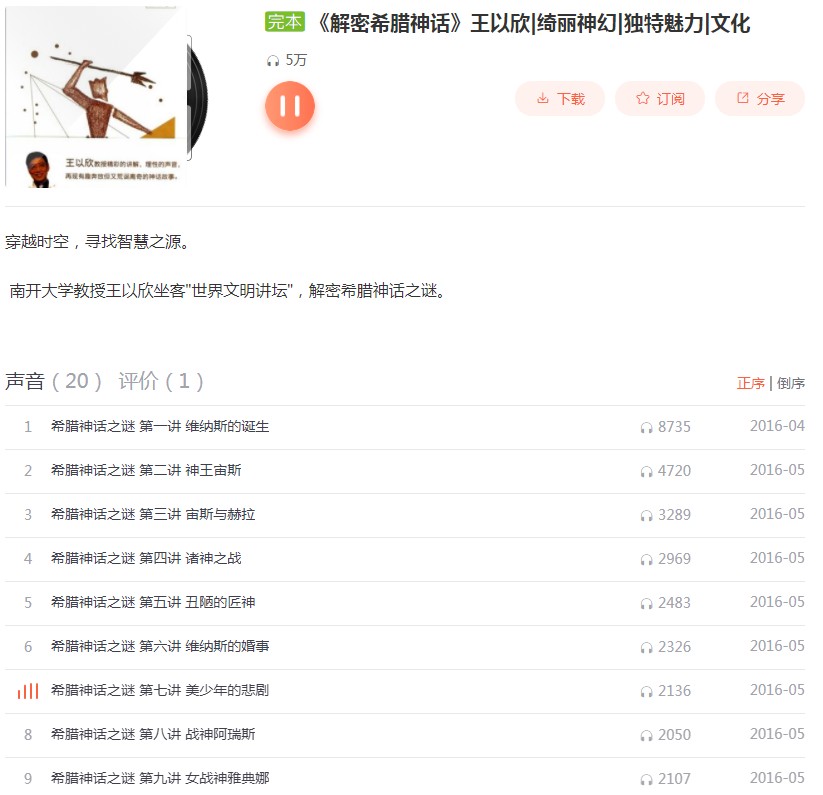The image size is (823, 795).
Task: Pause playback with the orange pause button
Action: 289,105
